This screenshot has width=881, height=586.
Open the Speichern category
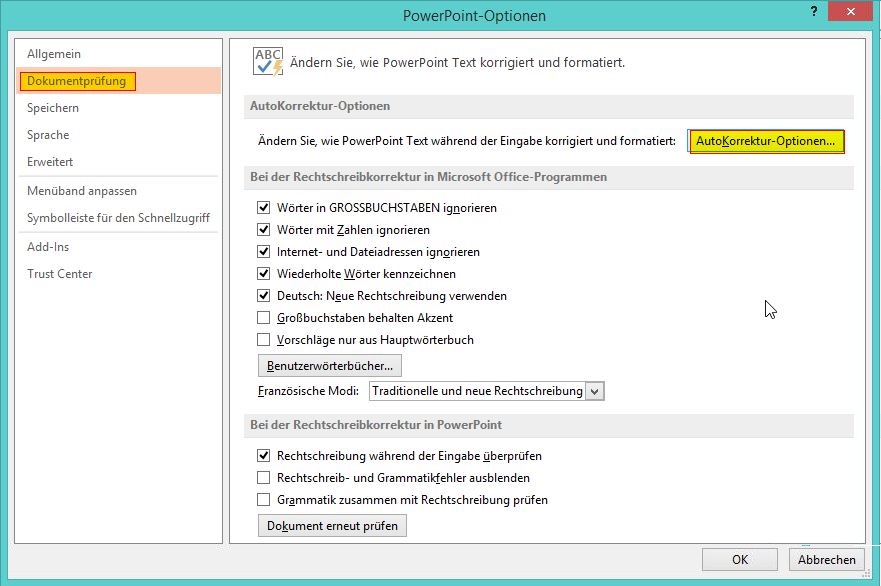pyautogui.click(x=53, y=108)
